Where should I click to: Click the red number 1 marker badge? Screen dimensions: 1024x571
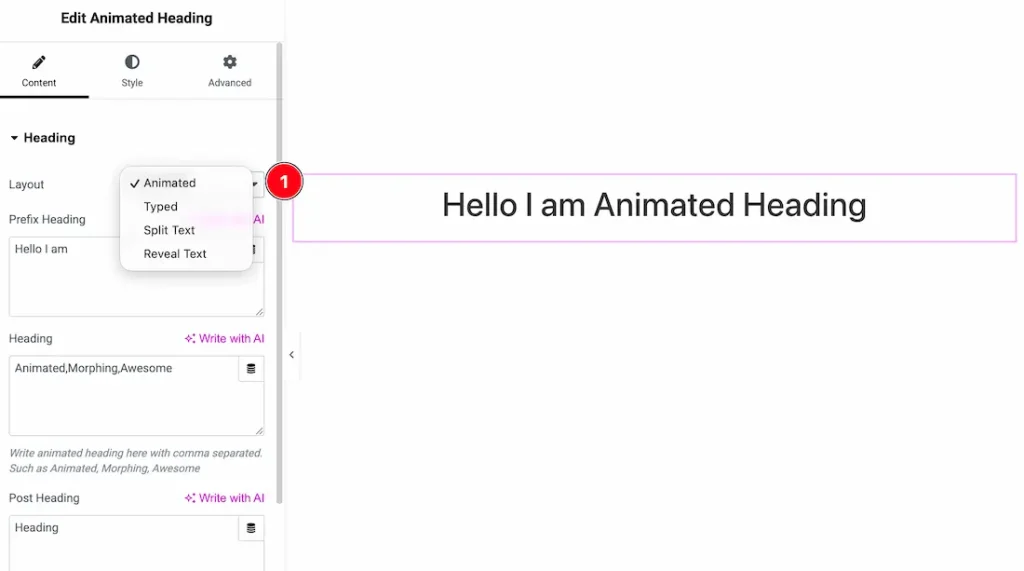[x=284, y=182]
